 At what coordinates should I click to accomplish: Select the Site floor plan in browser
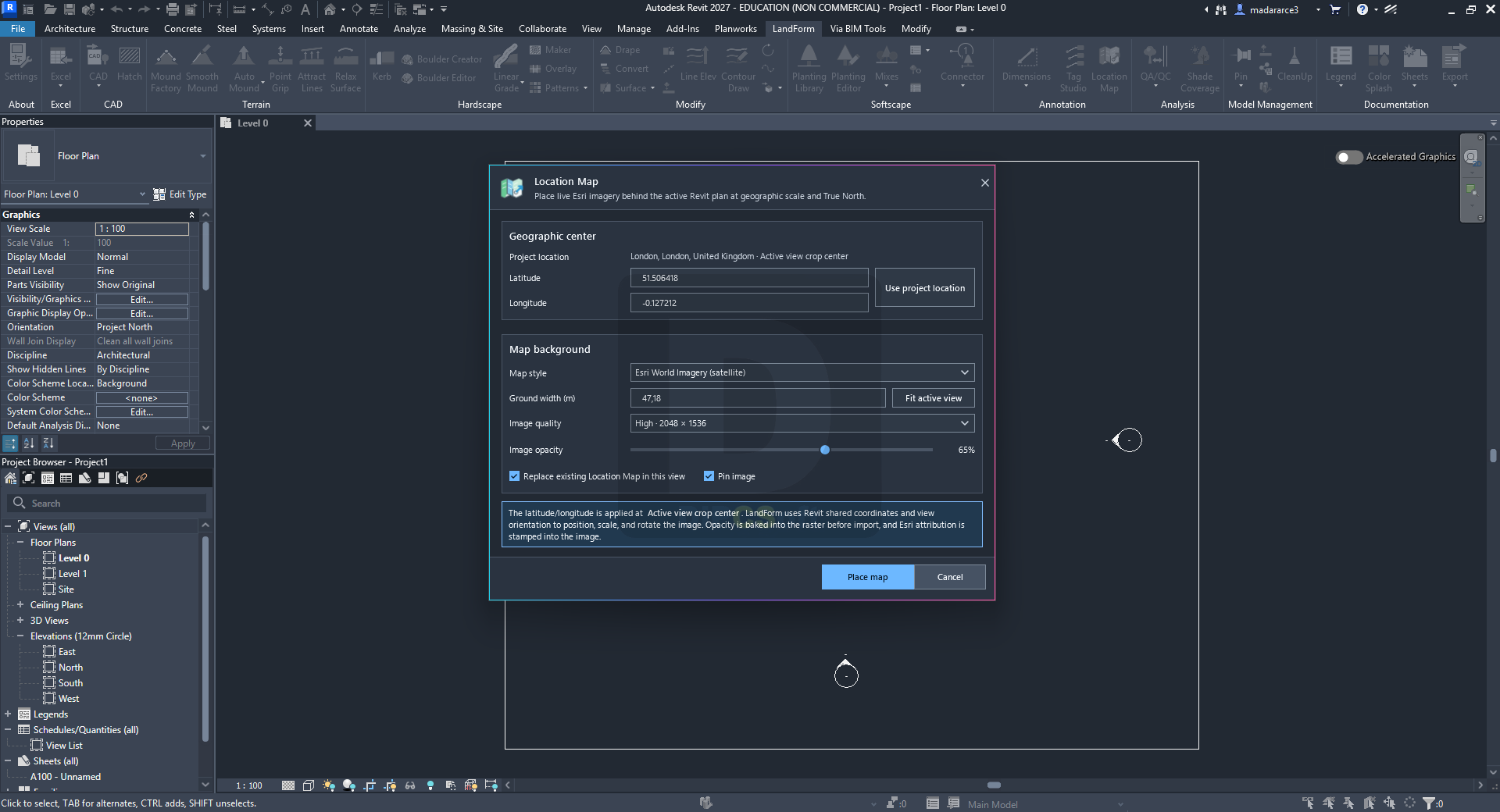tap(66, 589)
